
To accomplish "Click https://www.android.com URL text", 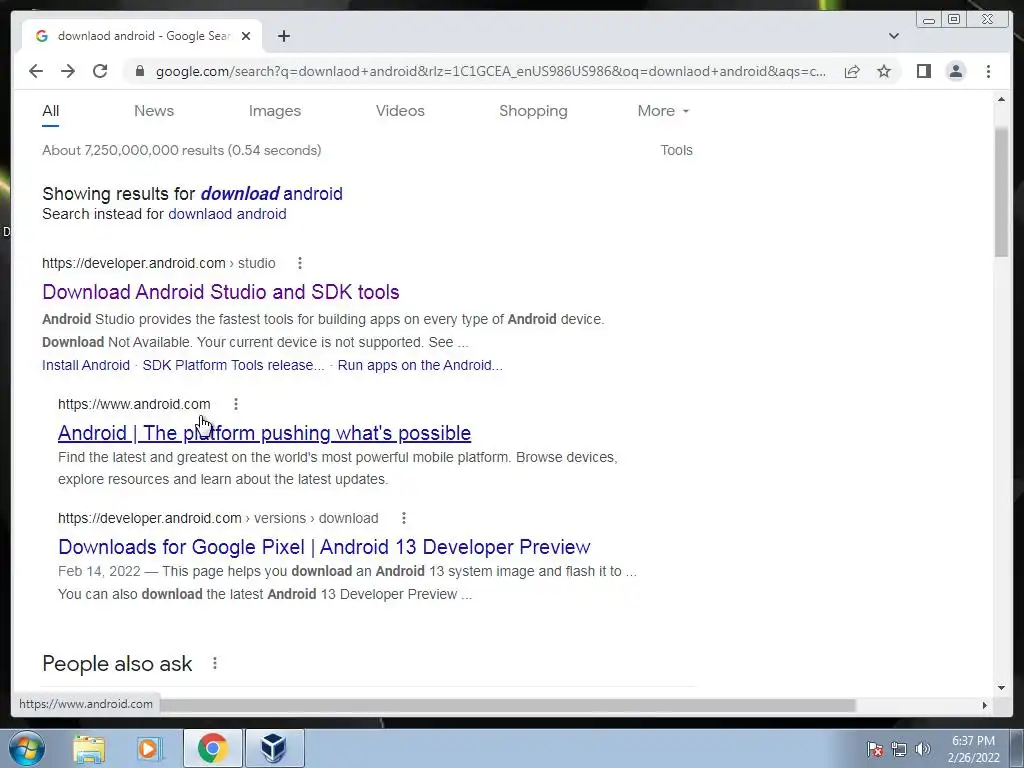I will tap(134, 404).
